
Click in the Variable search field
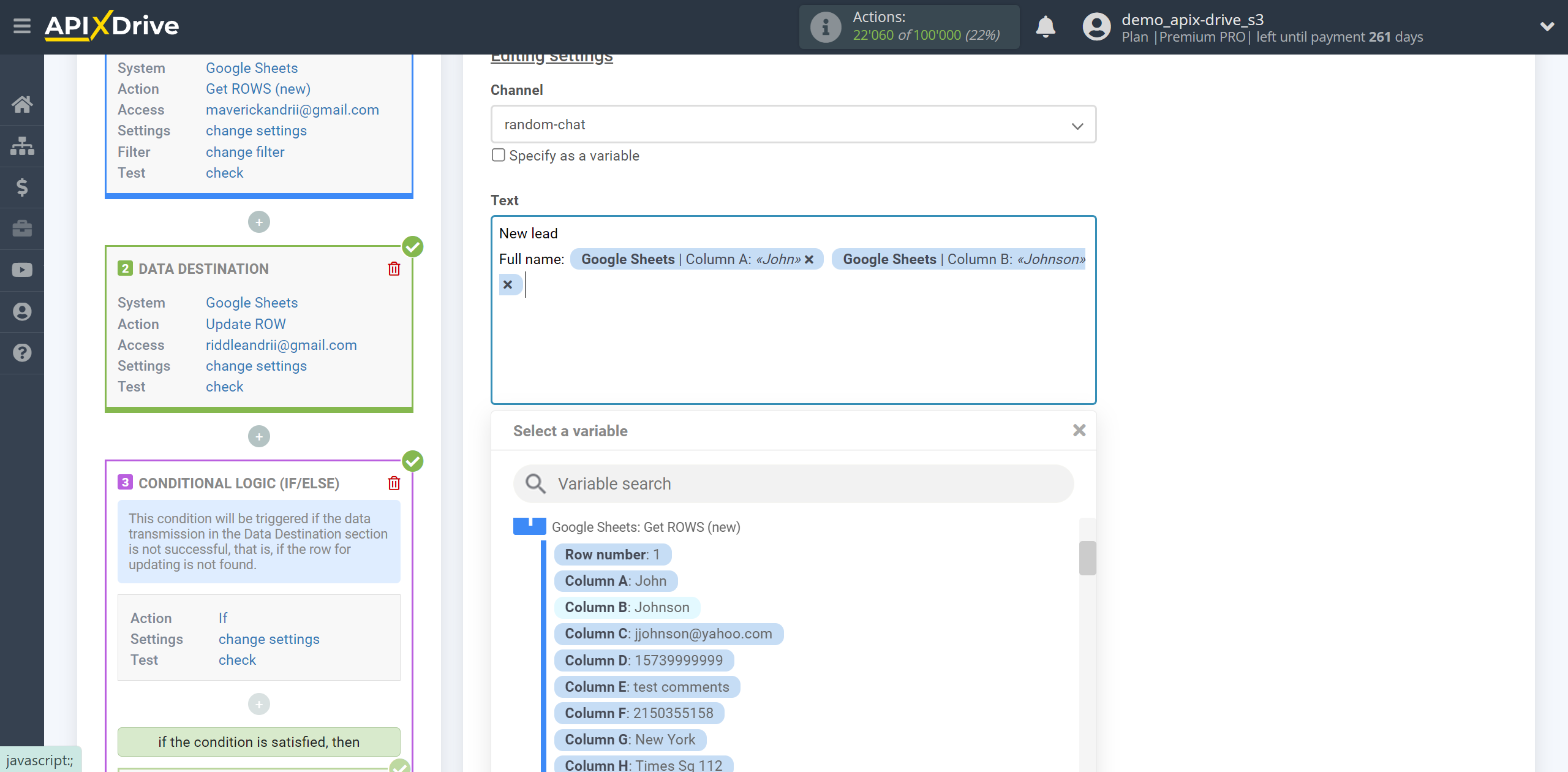coord(793,483)
